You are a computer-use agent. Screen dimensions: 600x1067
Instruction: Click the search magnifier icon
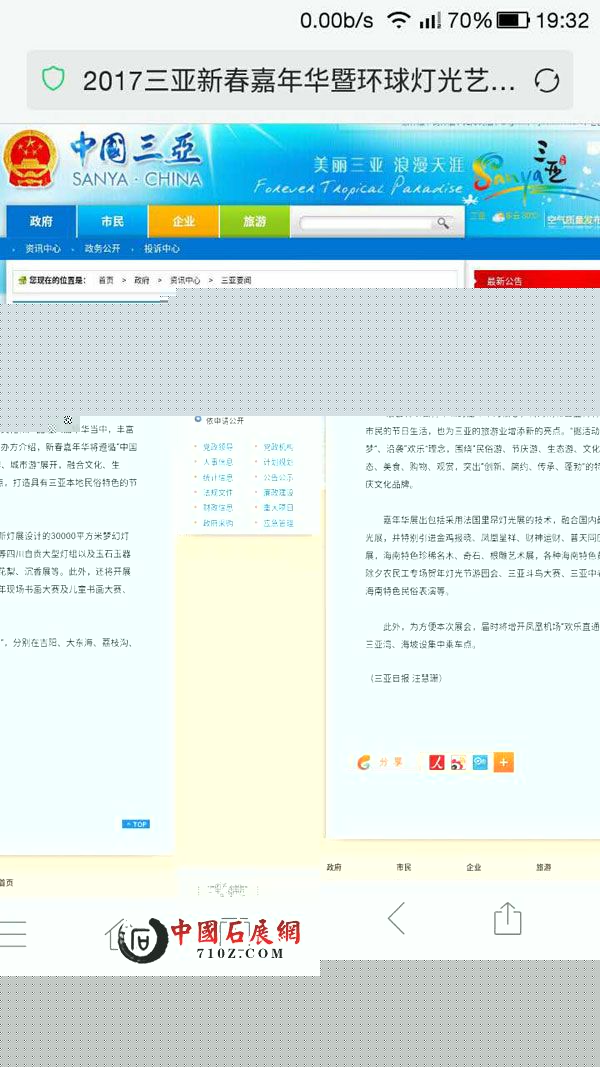point(442,223)
